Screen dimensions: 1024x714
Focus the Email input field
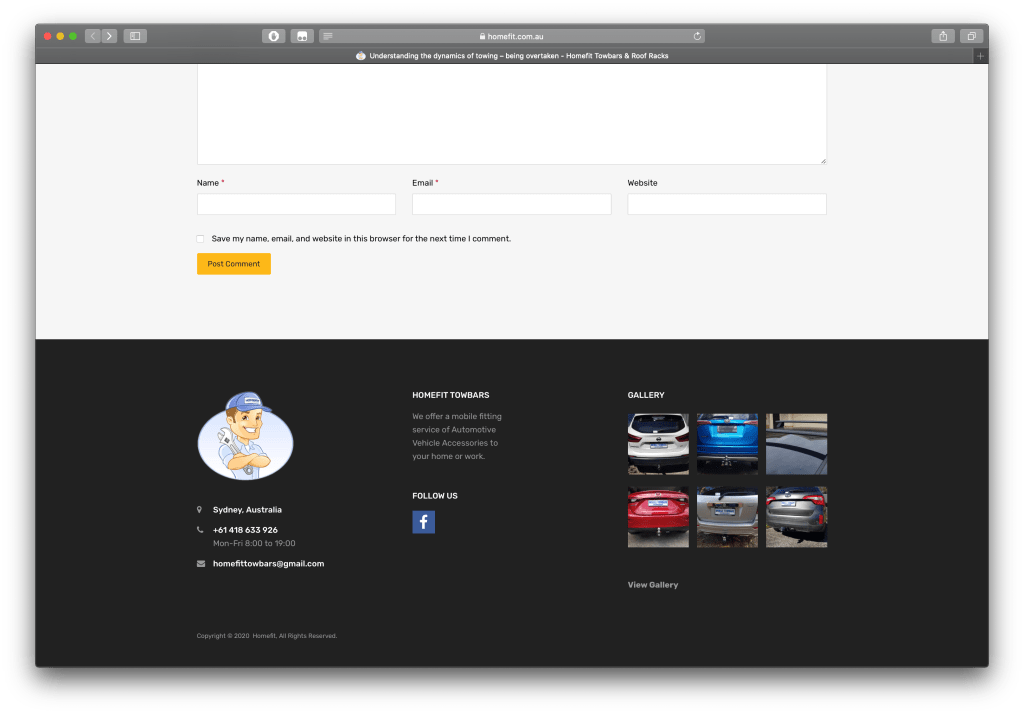511,204
